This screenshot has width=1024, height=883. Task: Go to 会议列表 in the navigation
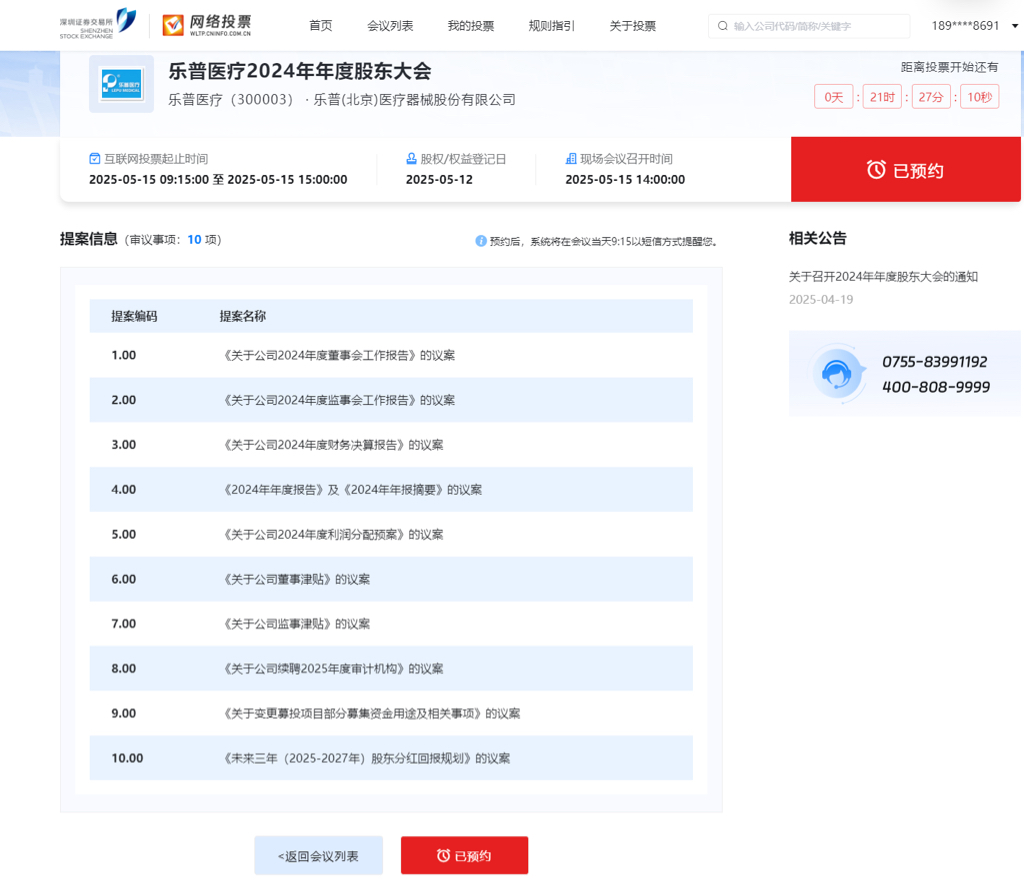(390, 25)
